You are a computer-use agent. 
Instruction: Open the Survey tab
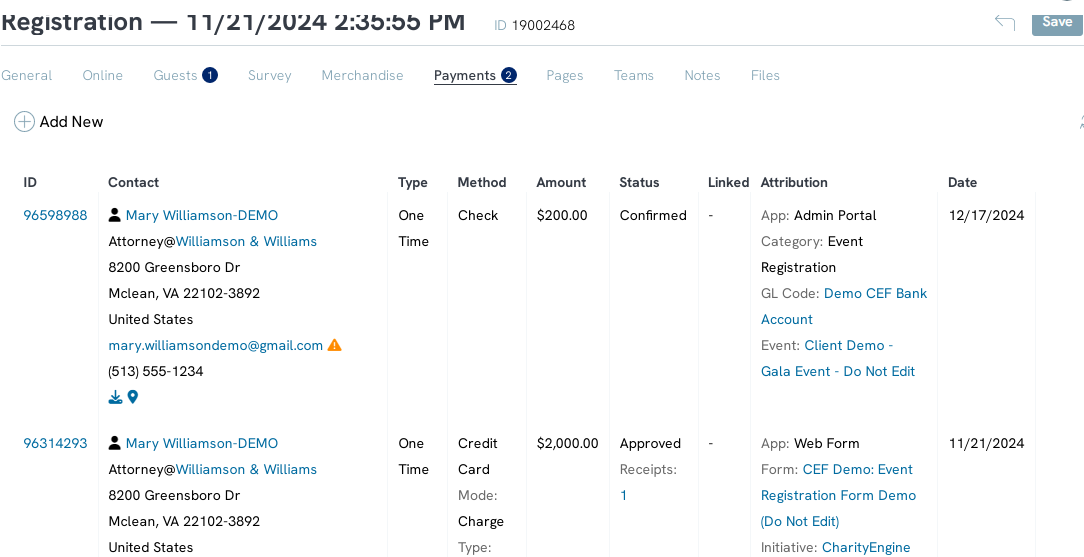click(x=270, y=75)
